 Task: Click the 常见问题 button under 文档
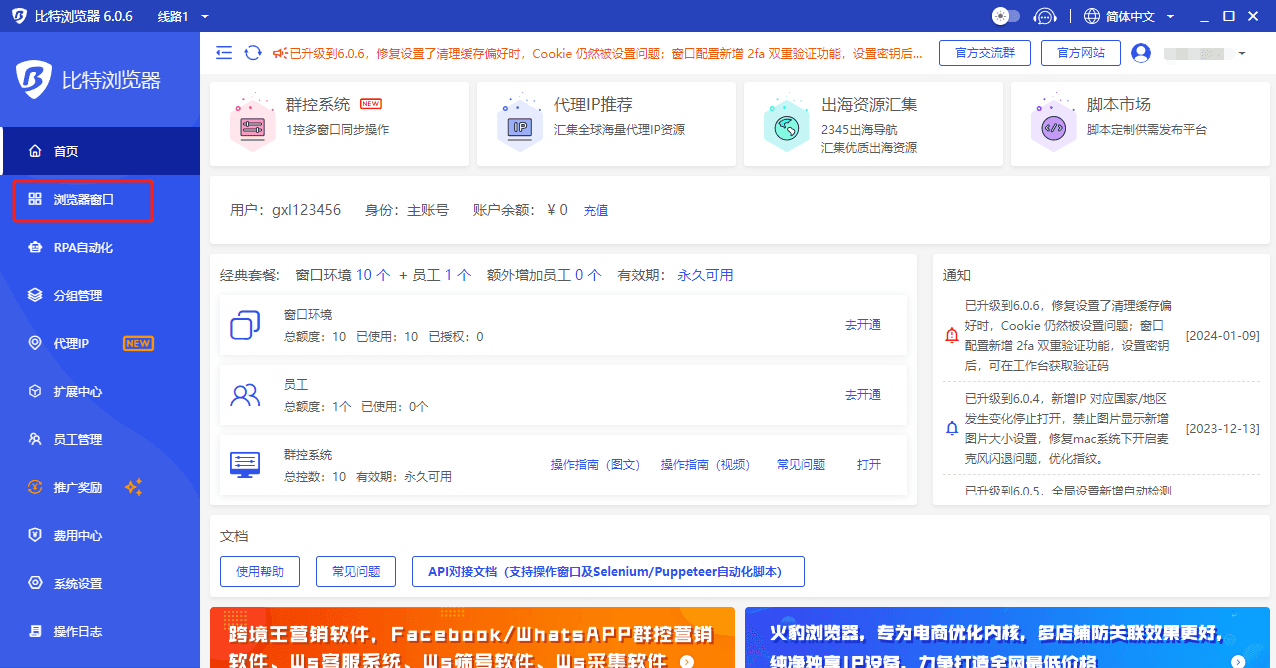pos(356,571)
